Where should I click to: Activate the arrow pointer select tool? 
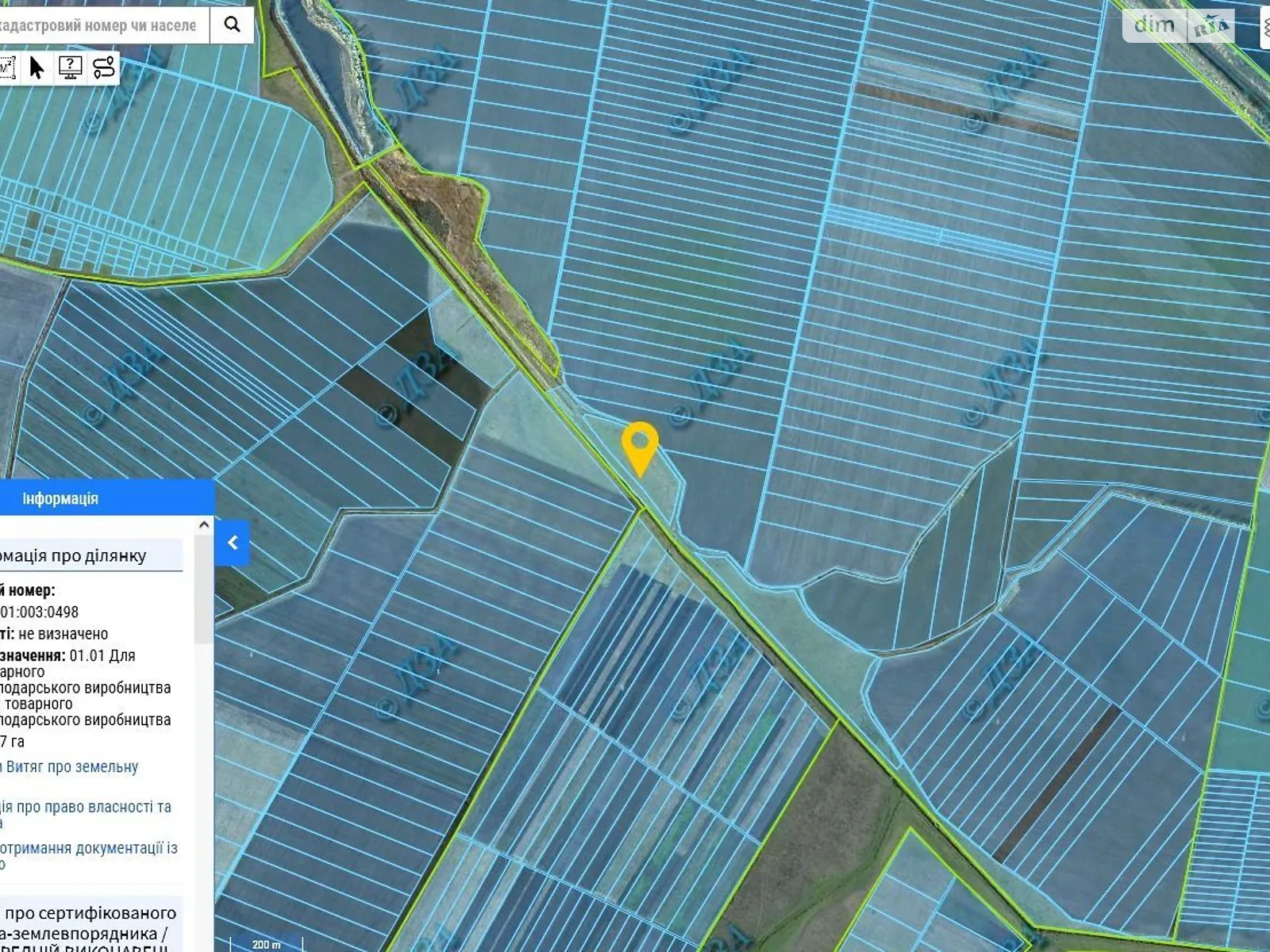[37, 68]
